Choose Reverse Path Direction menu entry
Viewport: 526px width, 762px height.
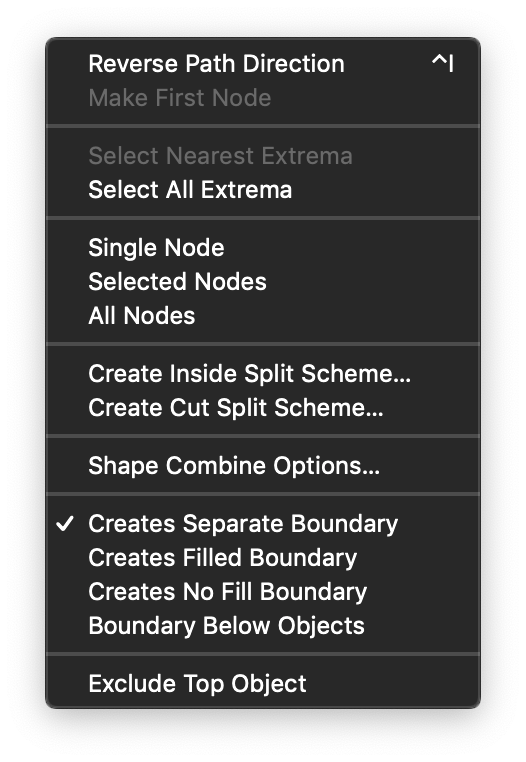tap(263, 64)
